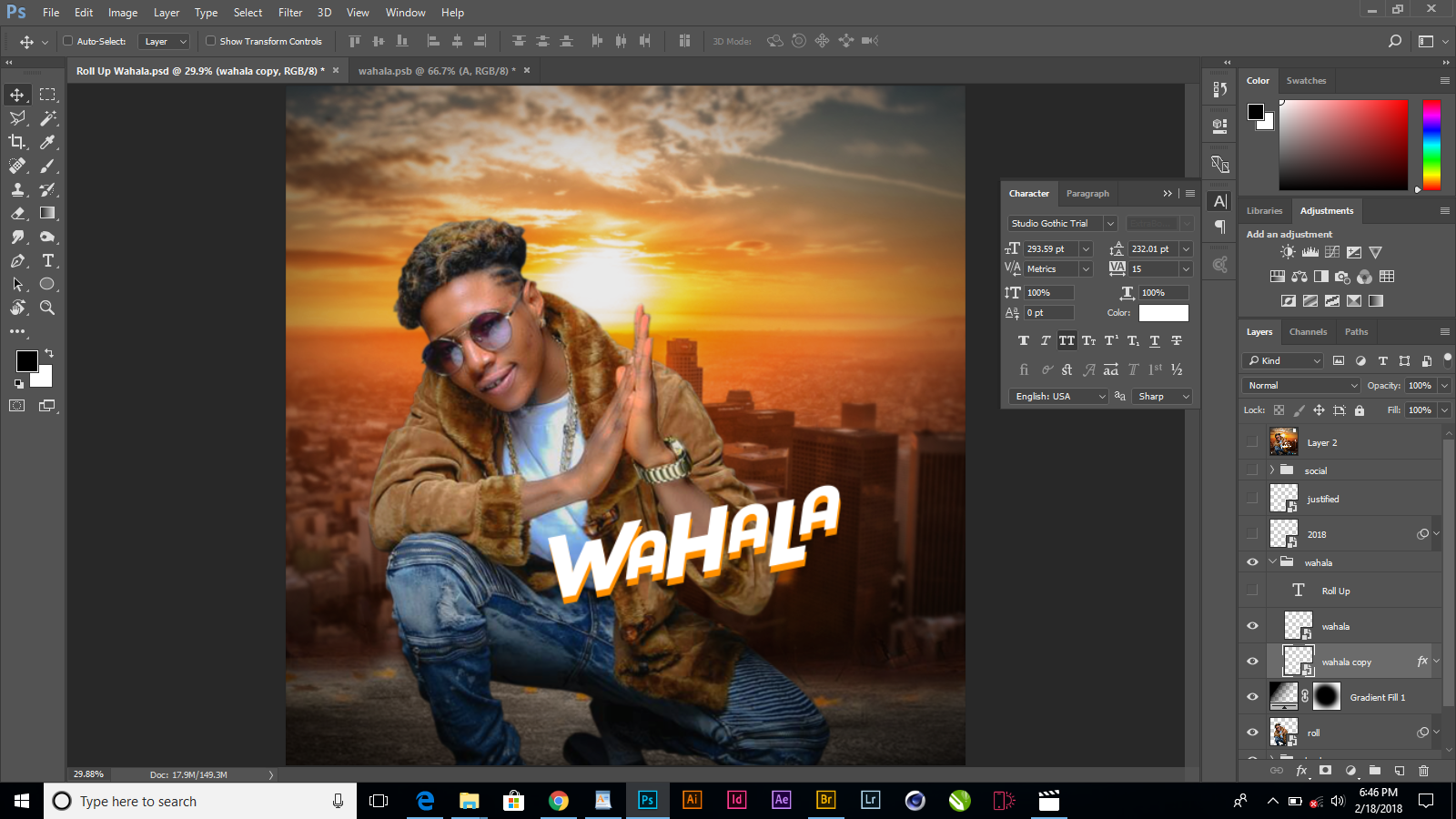
Task: Open the Studio Gothic Trial font dropdown
Action: (1110, 223)
